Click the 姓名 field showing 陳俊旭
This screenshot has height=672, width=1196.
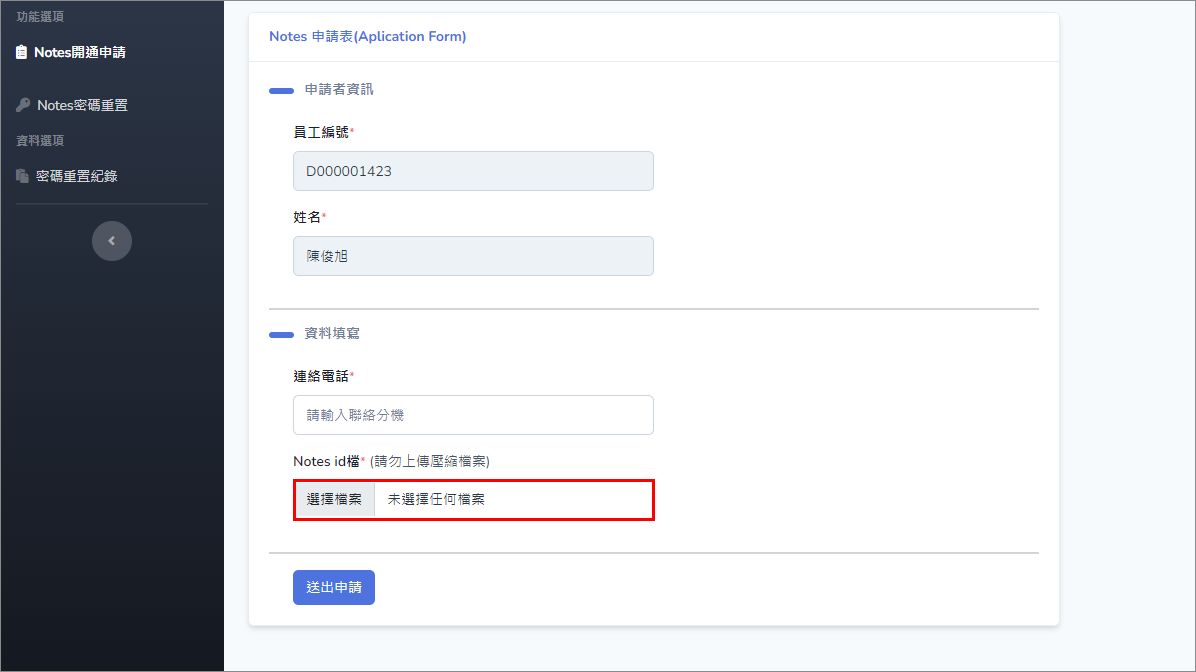point(473,256)
